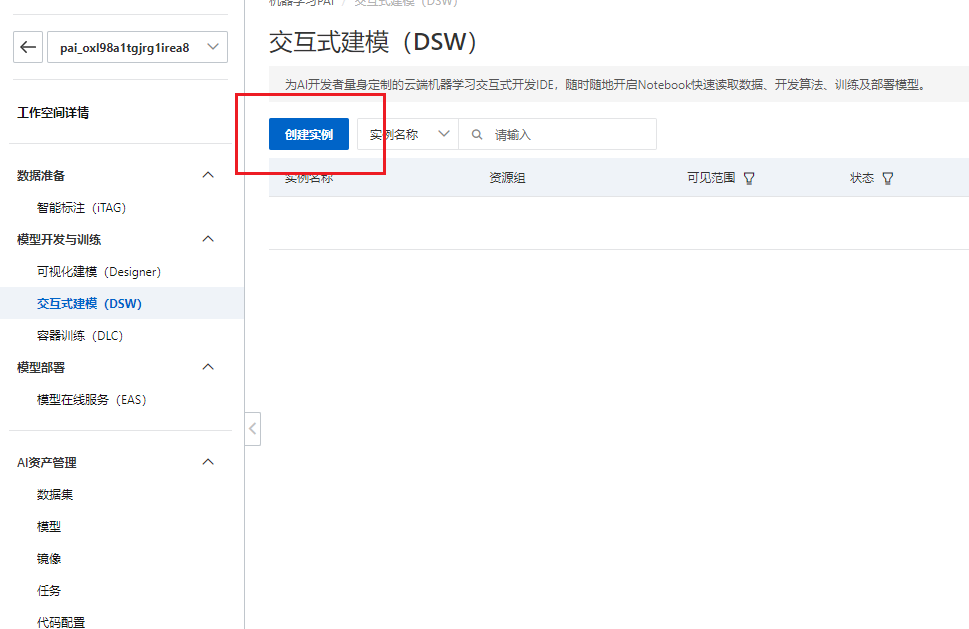Collapse the AI资产管理 section
969x629 pixels.
[x=208, y=462]
